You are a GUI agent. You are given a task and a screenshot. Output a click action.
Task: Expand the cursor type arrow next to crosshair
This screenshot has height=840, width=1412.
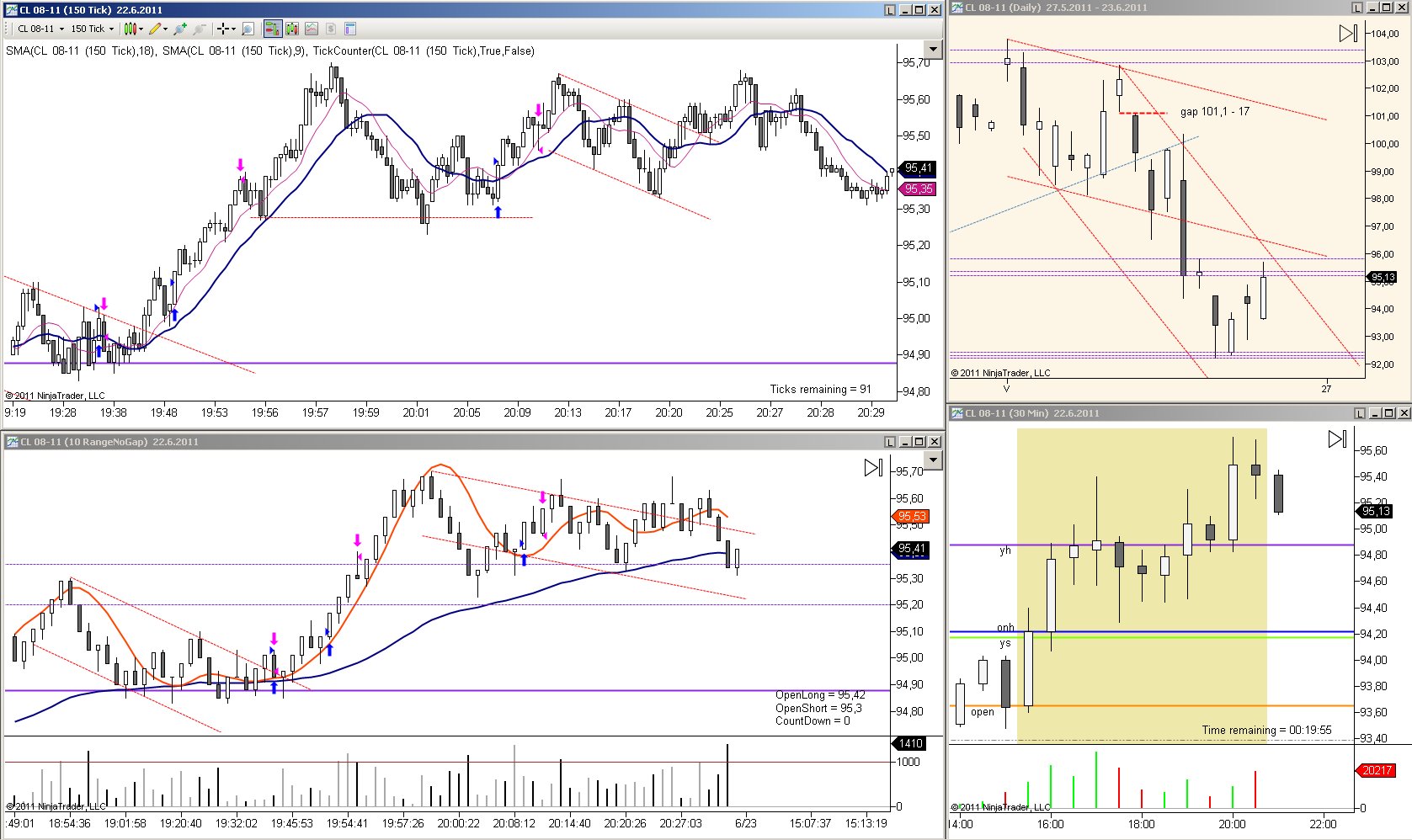(x=233, y=29)
